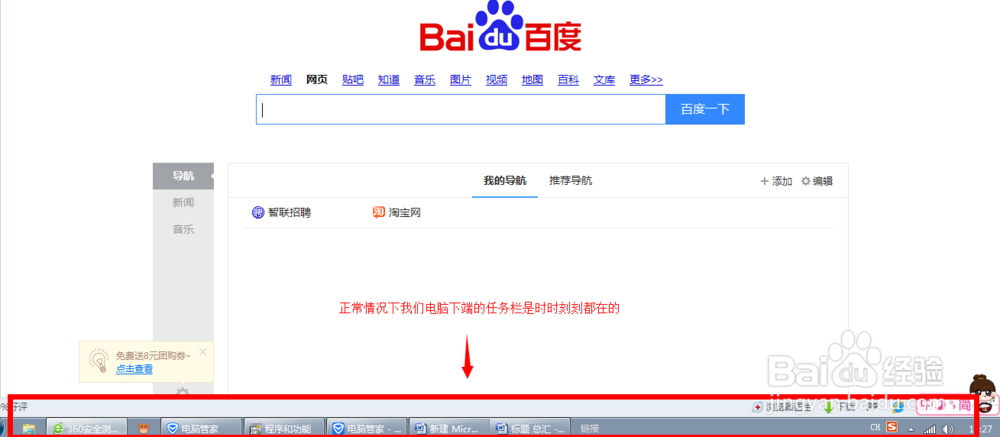This screenshot has width=1000, height=437.
Task: Click the 百度一下 search button
Action: coord(705,110)
